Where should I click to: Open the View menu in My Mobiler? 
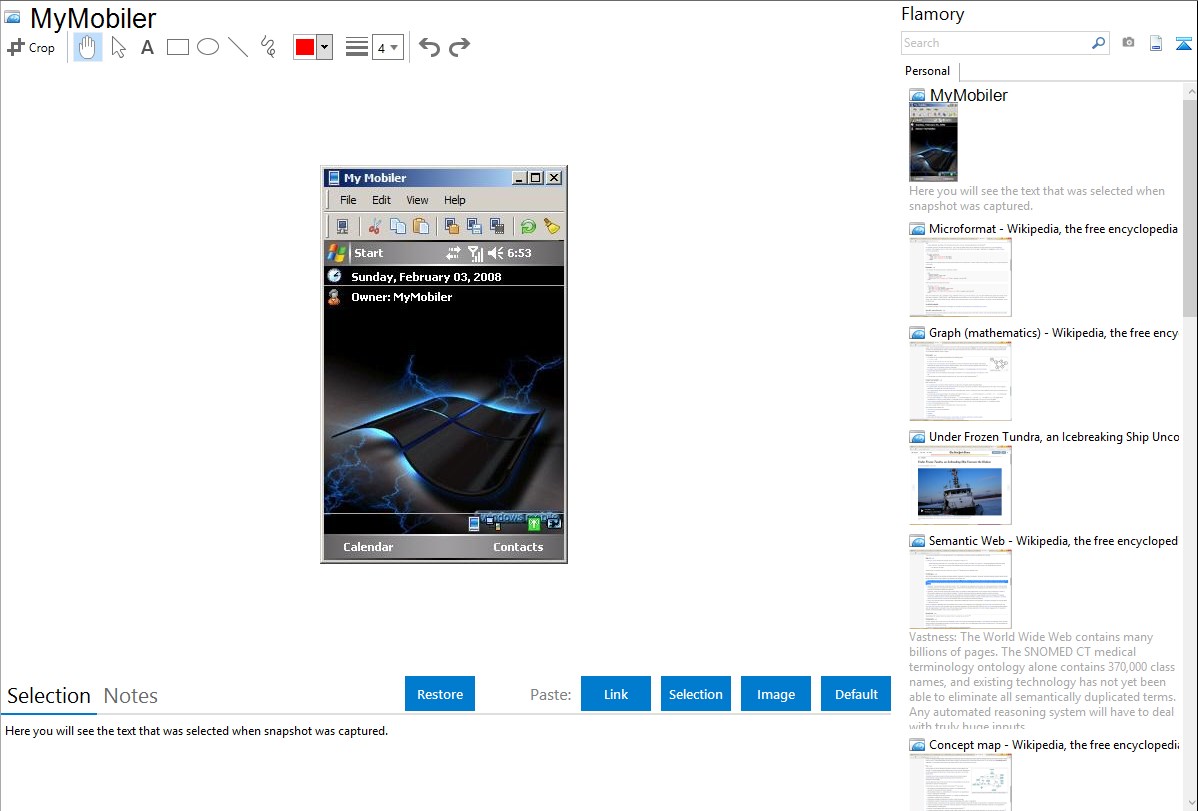pos(417,200)
